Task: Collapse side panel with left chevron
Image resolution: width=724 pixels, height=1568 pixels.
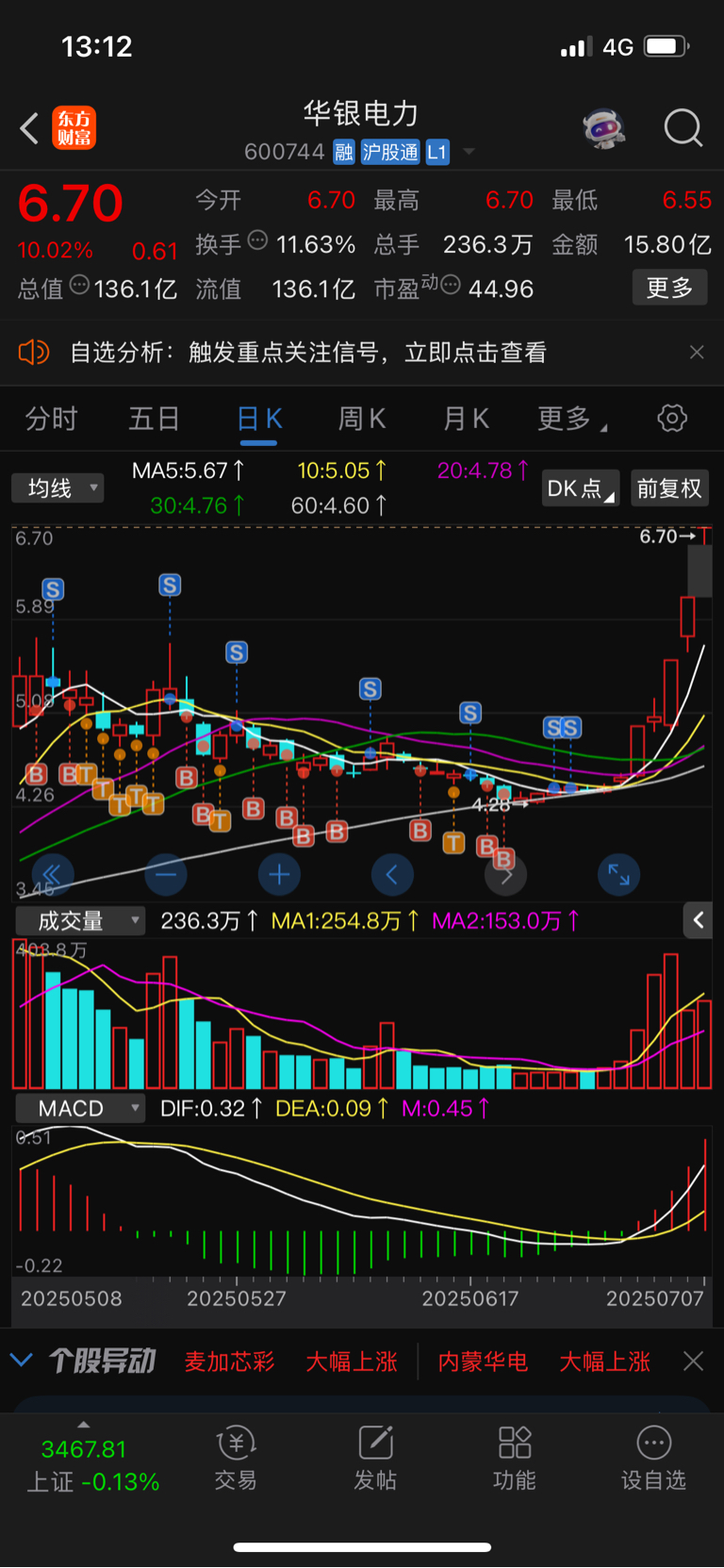Action: coord(698,920)
